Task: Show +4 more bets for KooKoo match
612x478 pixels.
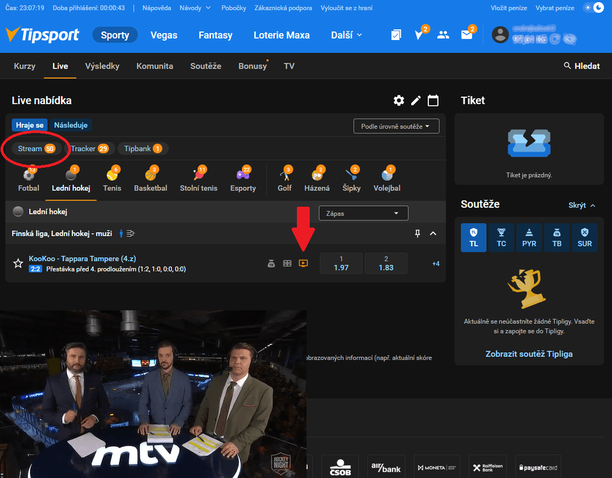Action: pyautogui.click(x=436, y=264)
